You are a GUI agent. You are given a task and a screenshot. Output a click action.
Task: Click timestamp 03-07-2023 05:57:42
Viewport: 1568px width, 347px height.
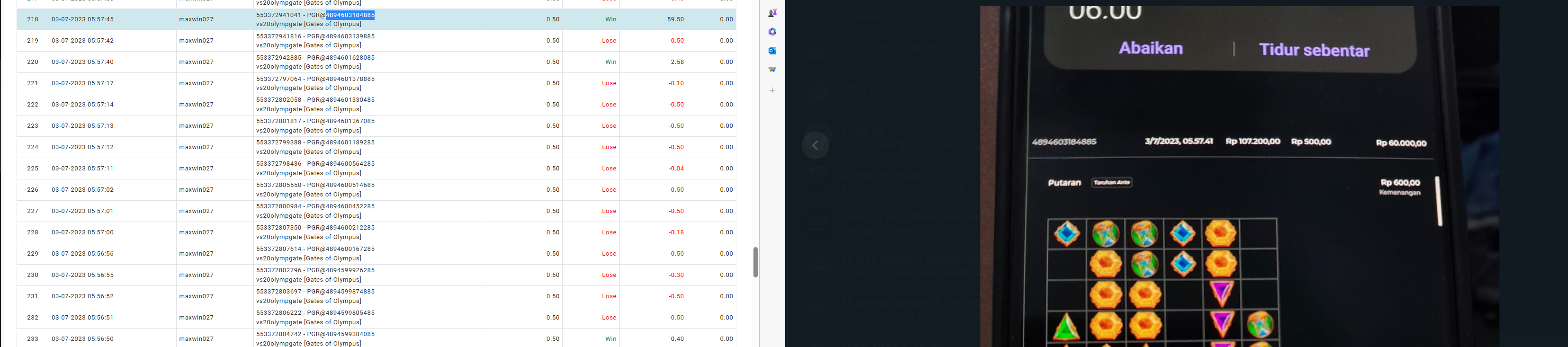click(82, 41)
